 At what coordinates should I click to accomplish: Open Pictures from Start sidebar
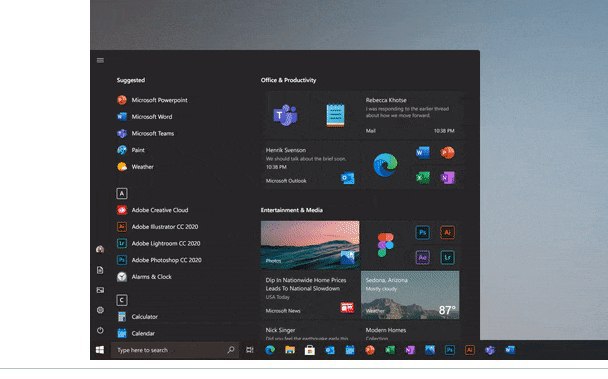click(x=100, y=290)
